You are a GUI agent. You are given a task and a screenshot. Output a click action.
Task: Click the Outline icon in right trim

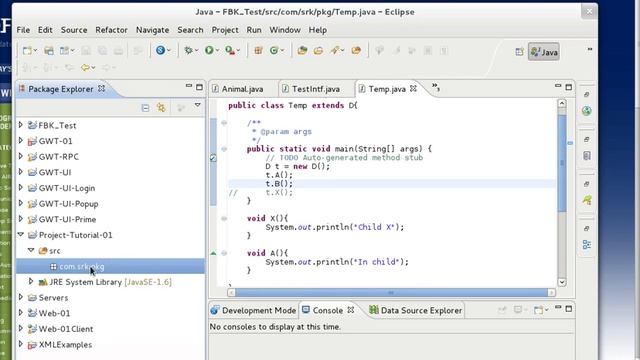[x=587, y=156]
